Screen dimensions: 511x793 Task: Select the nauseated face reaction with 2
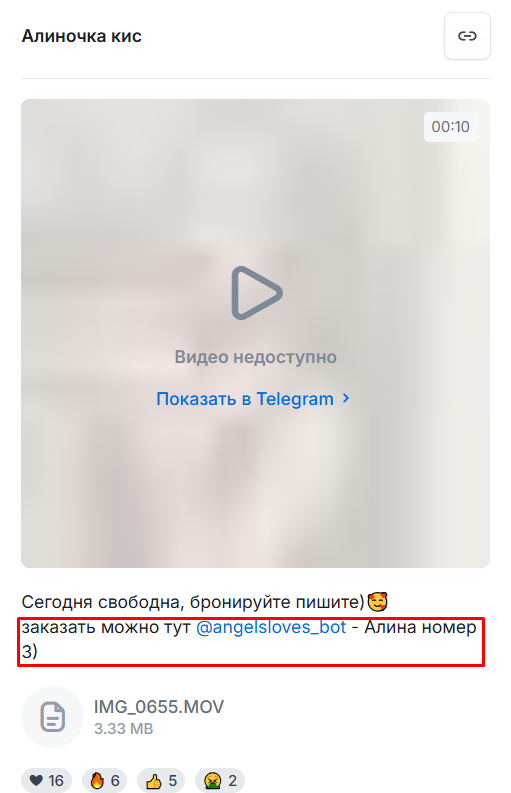pyautogui.click(x=220, y=780)
